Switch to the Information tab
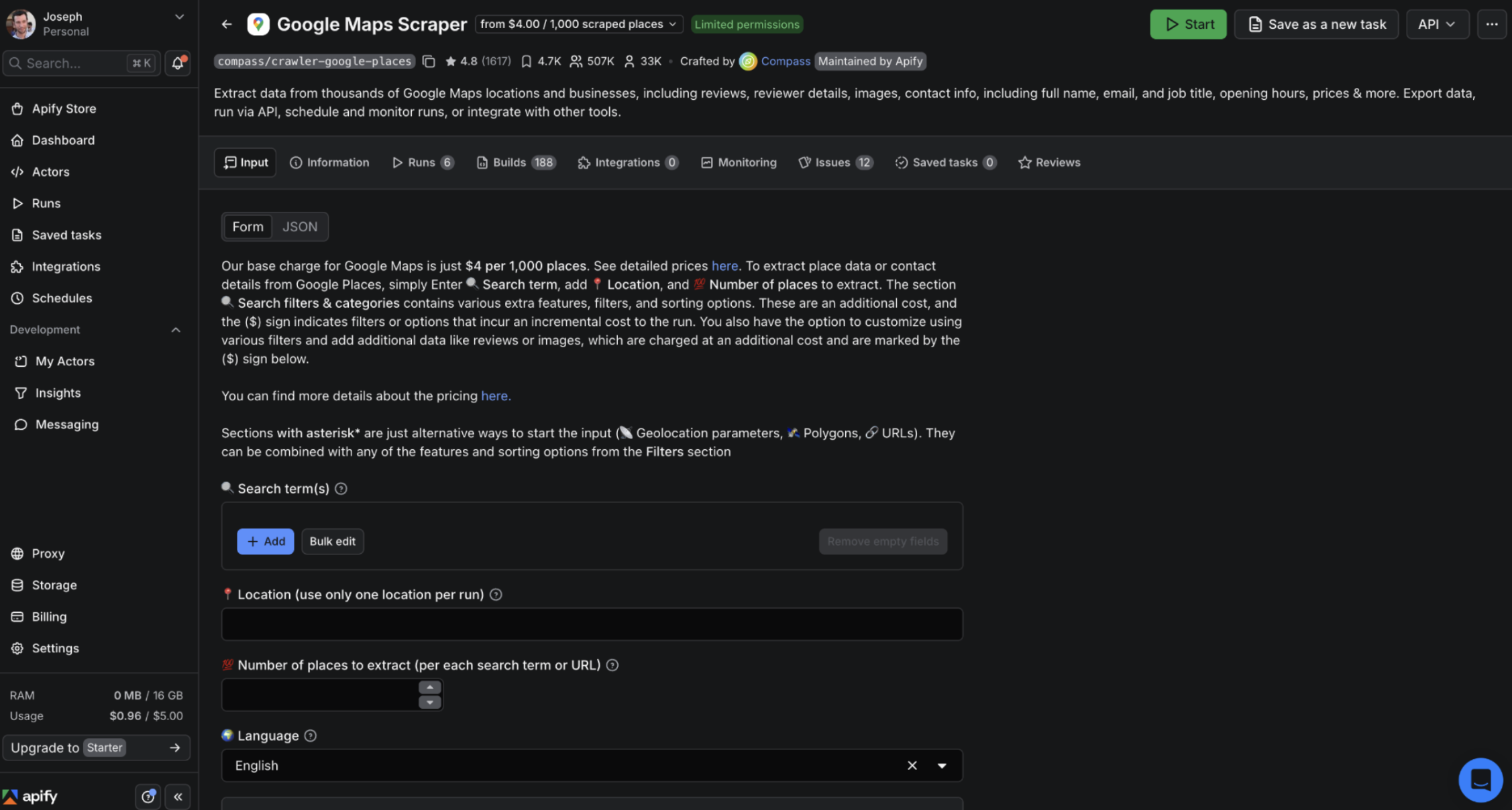This screenshot has height=810, width=1512. coord(329,162)
